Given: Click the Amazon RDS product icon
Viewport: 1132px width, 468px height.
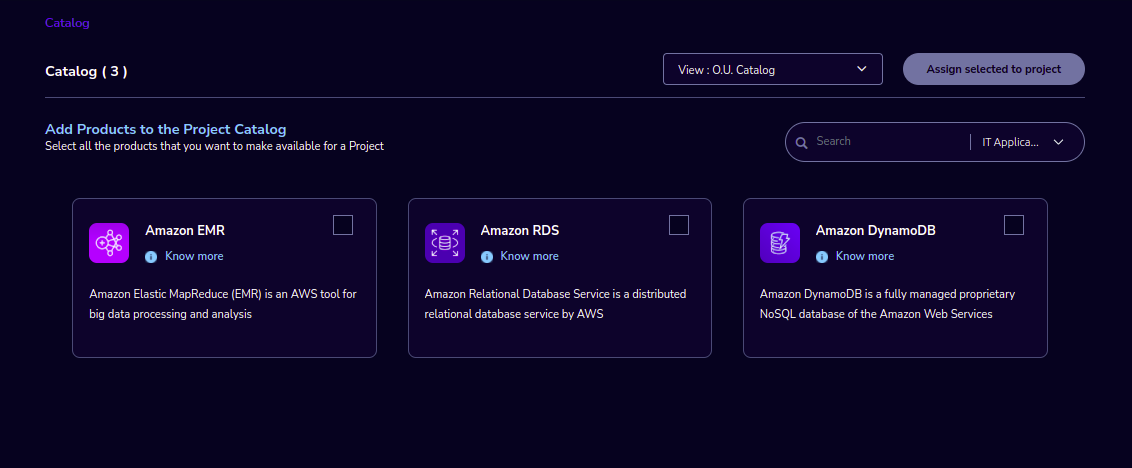Looking at the screenshot, I should point(445,243).
